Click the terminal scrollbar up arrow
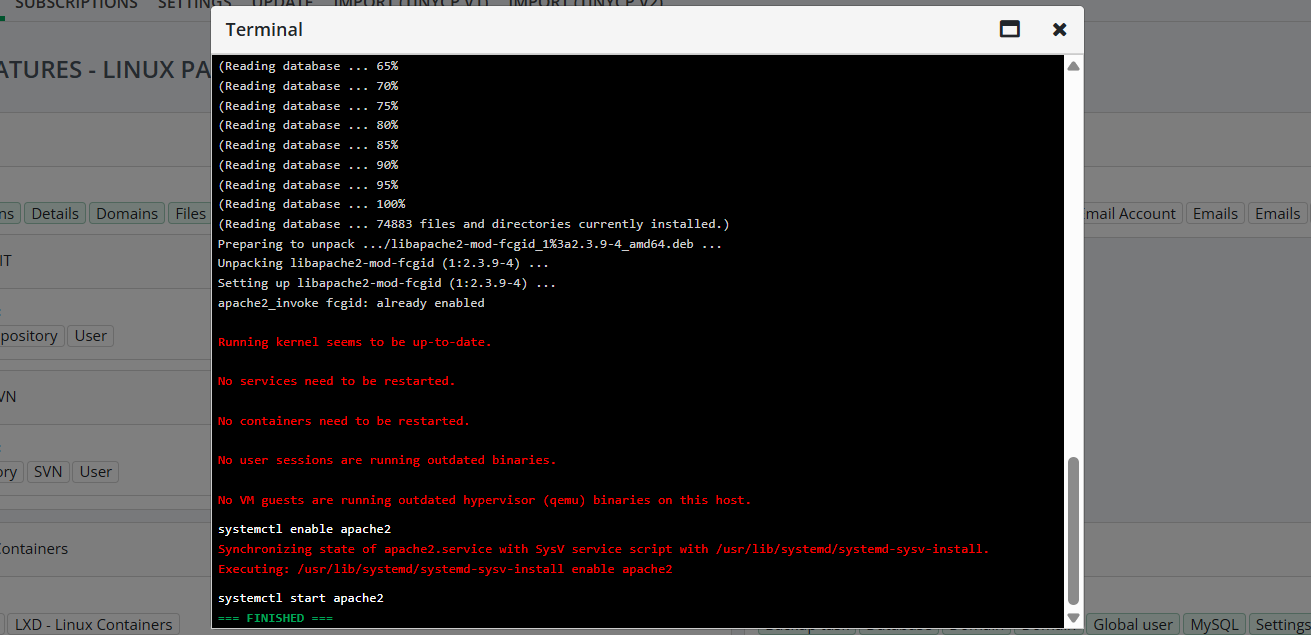This screenshot has width=1311, height=635. [1072, 64]
